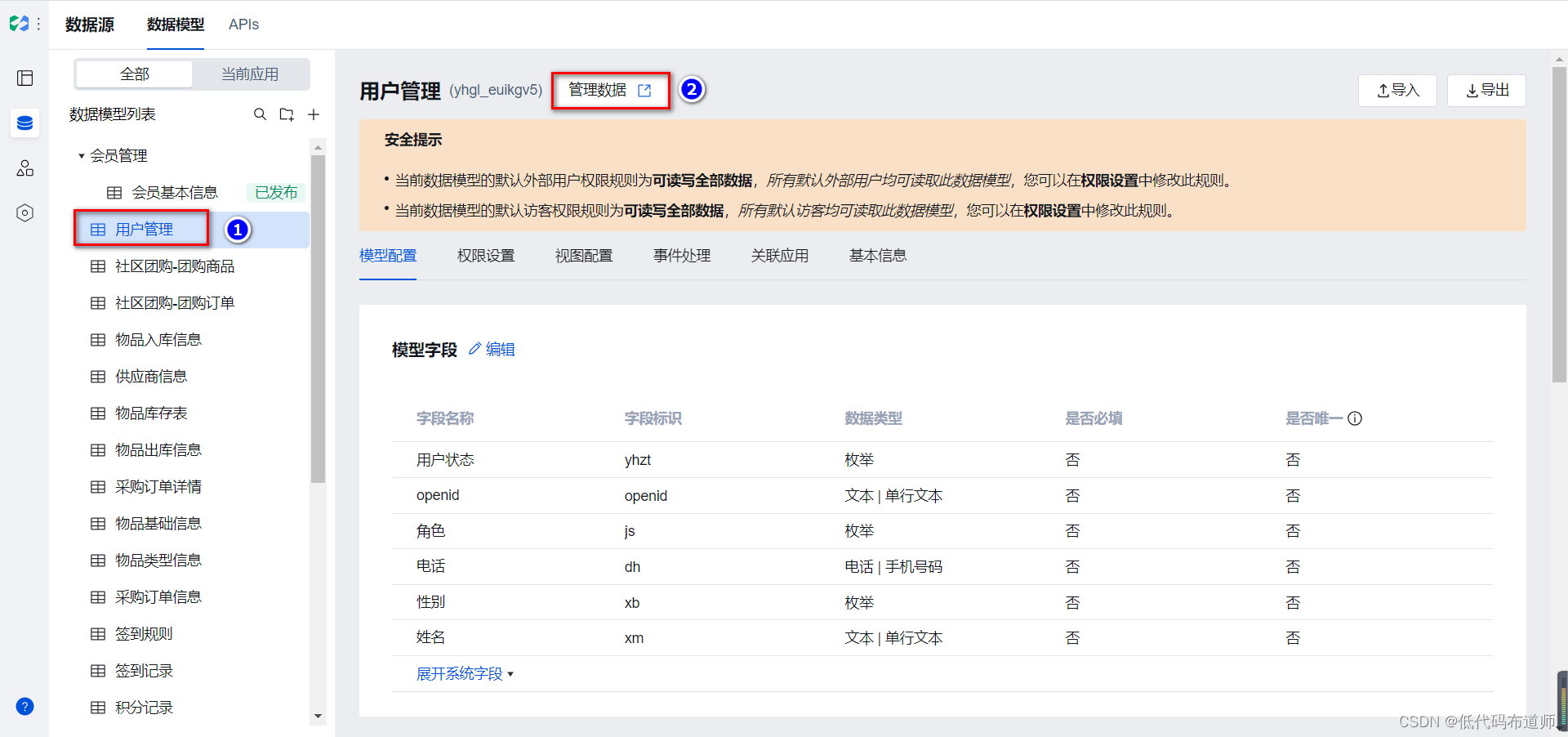
Task: Open the 社区团购-团购订单 model
Action: 175,303
